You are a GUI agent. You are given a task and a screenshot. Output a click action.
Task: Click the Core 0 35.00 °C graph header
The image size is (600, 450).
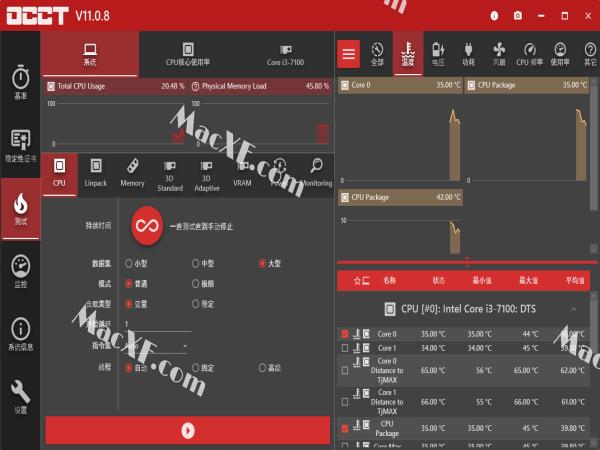(400, 85)
